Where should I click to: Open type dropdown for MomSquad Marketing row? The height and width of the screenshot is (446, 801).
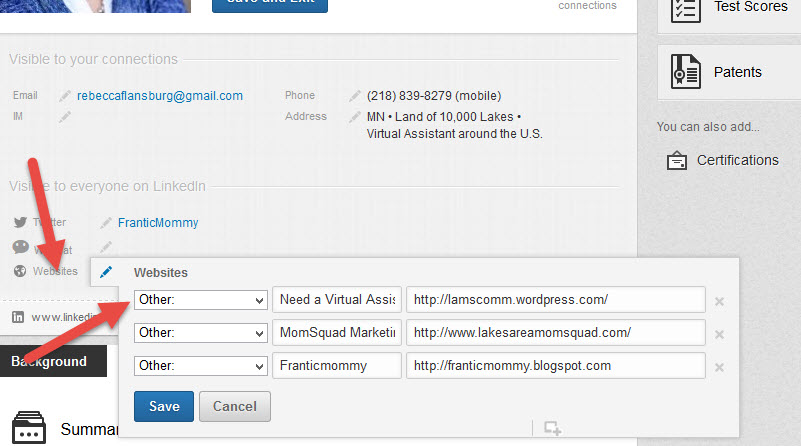201,333
